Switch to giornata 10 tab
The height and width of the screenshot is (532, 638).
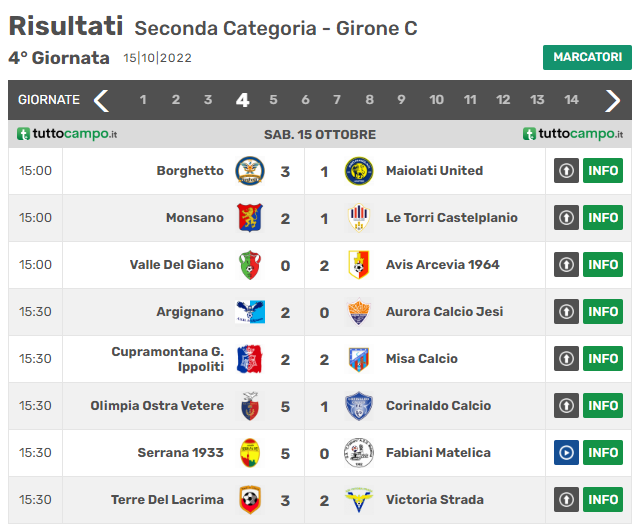tap(436, 100)
